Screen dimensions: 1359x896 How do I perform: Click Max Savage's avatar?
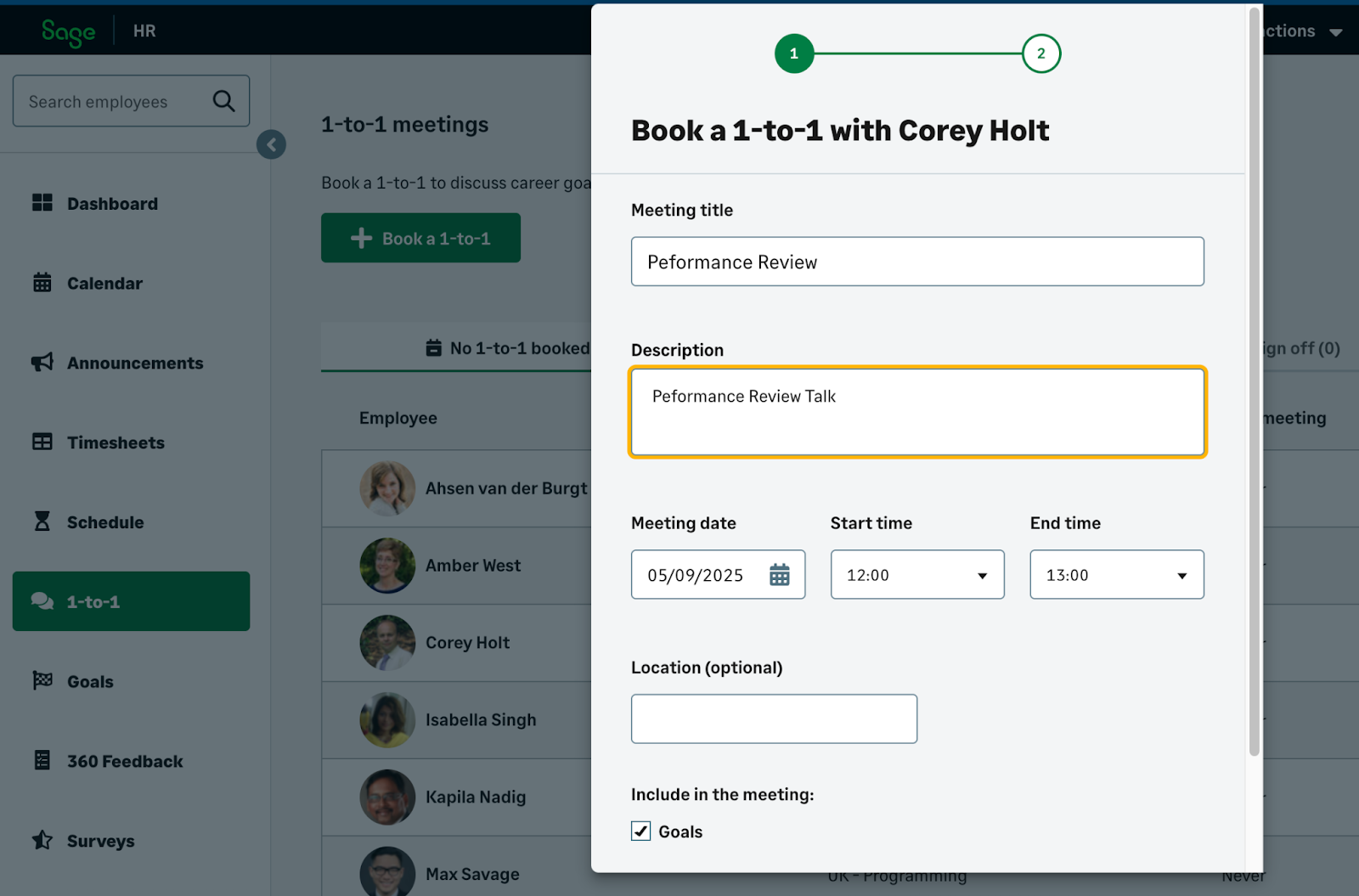[387, 873]
